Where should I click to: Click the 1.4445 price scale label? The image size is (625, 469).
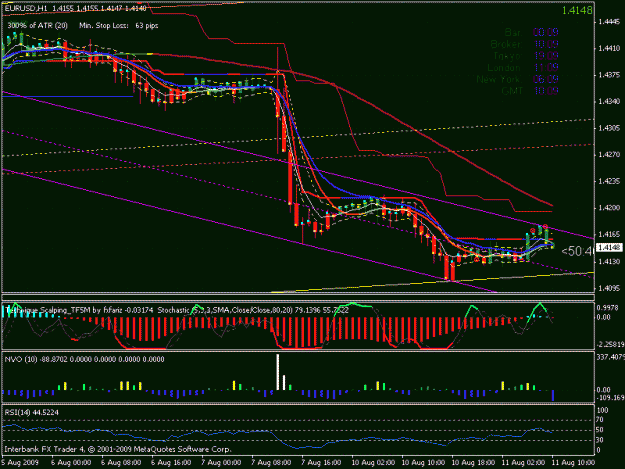[609, 22]
